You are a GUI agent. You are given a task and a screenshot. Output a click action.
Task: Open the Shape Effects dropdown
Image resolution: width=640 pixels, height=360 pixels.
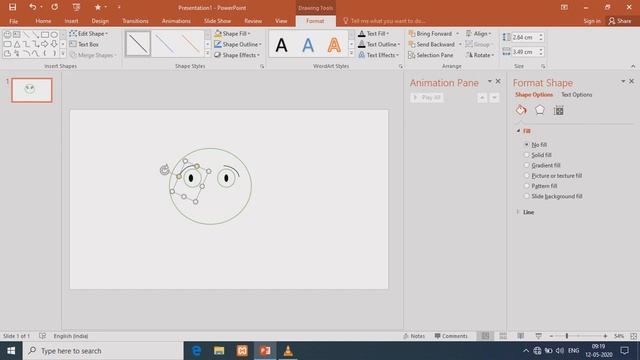pos(237,55)
